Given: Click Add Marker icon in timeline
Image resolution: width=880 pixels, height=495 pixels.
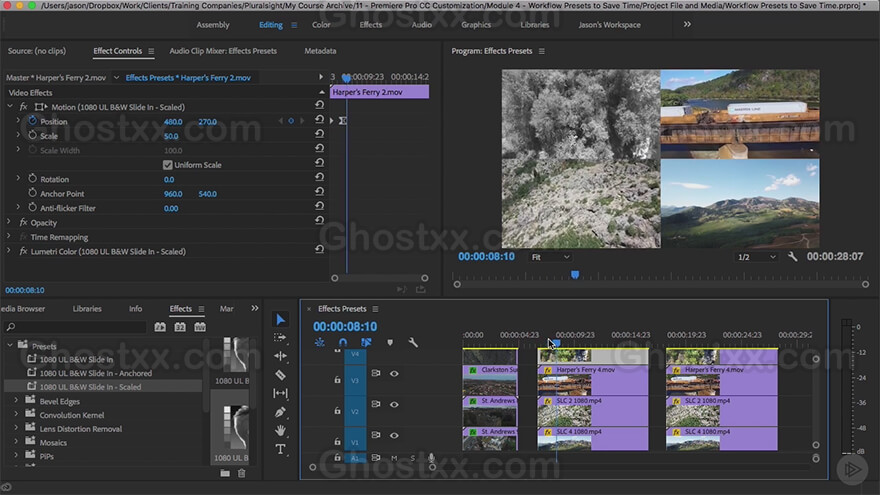Looking at the screenshot, I should pos(390,342).
